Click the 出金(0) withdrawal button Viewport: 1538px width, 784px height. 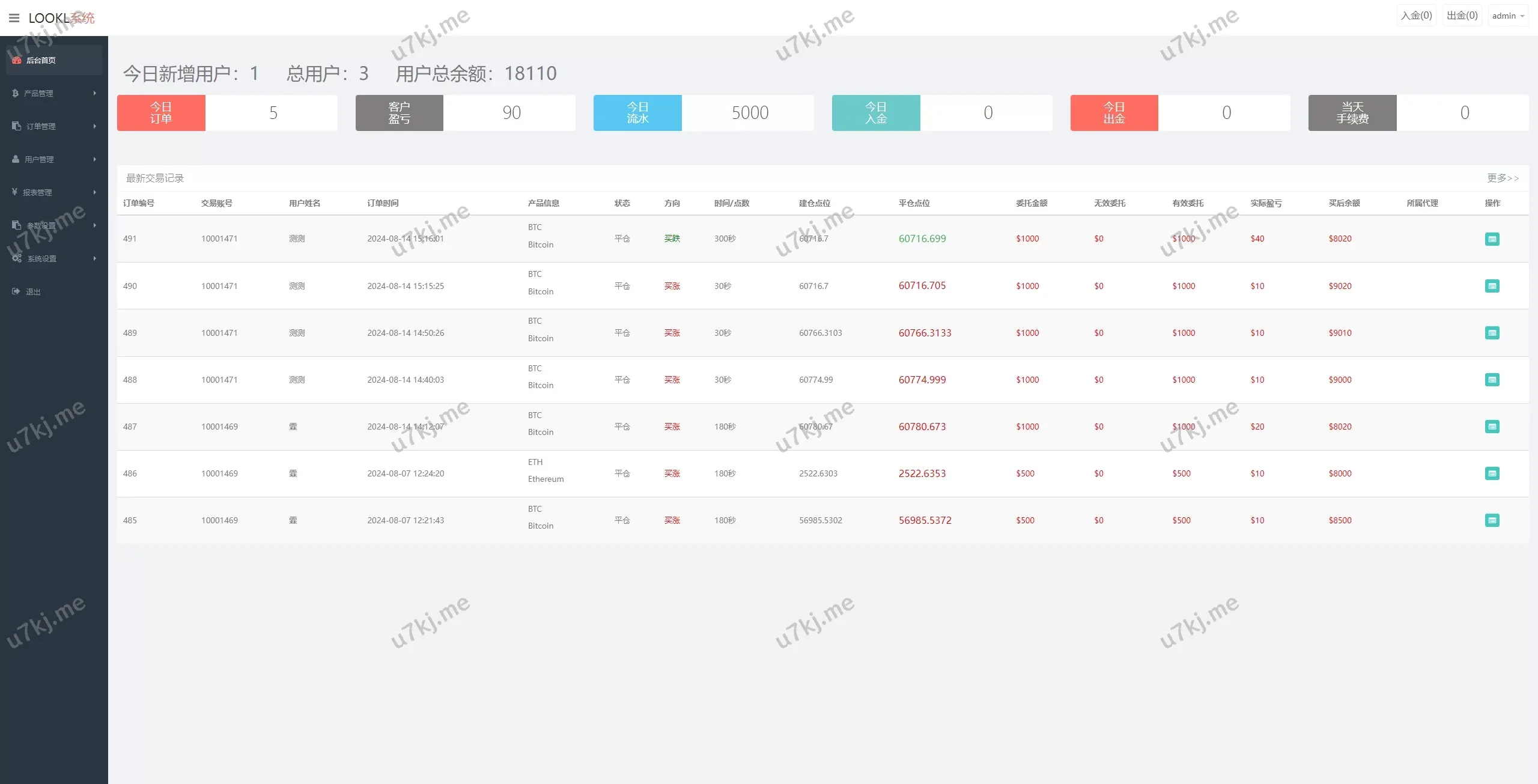[1462, 16]
